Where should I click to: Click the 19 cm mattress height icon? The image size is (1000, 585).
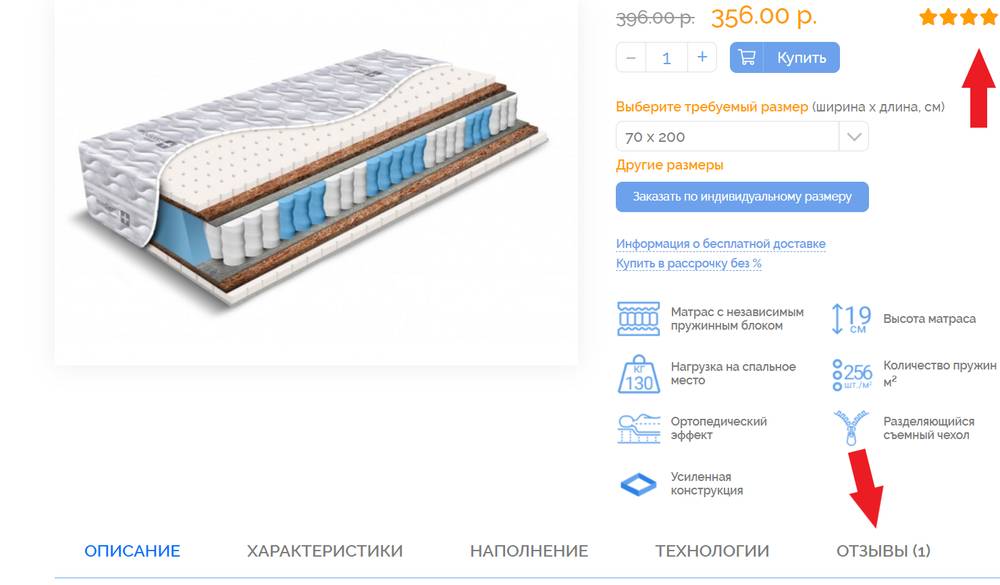851,318
